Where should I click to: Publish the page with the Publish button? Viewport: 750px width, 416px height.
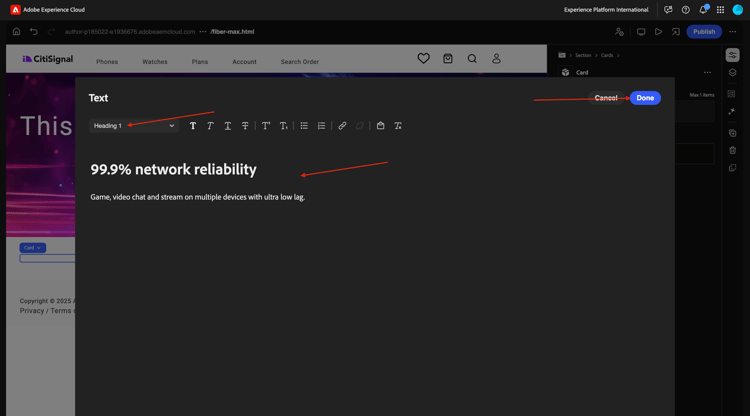[x=704, y=32]
